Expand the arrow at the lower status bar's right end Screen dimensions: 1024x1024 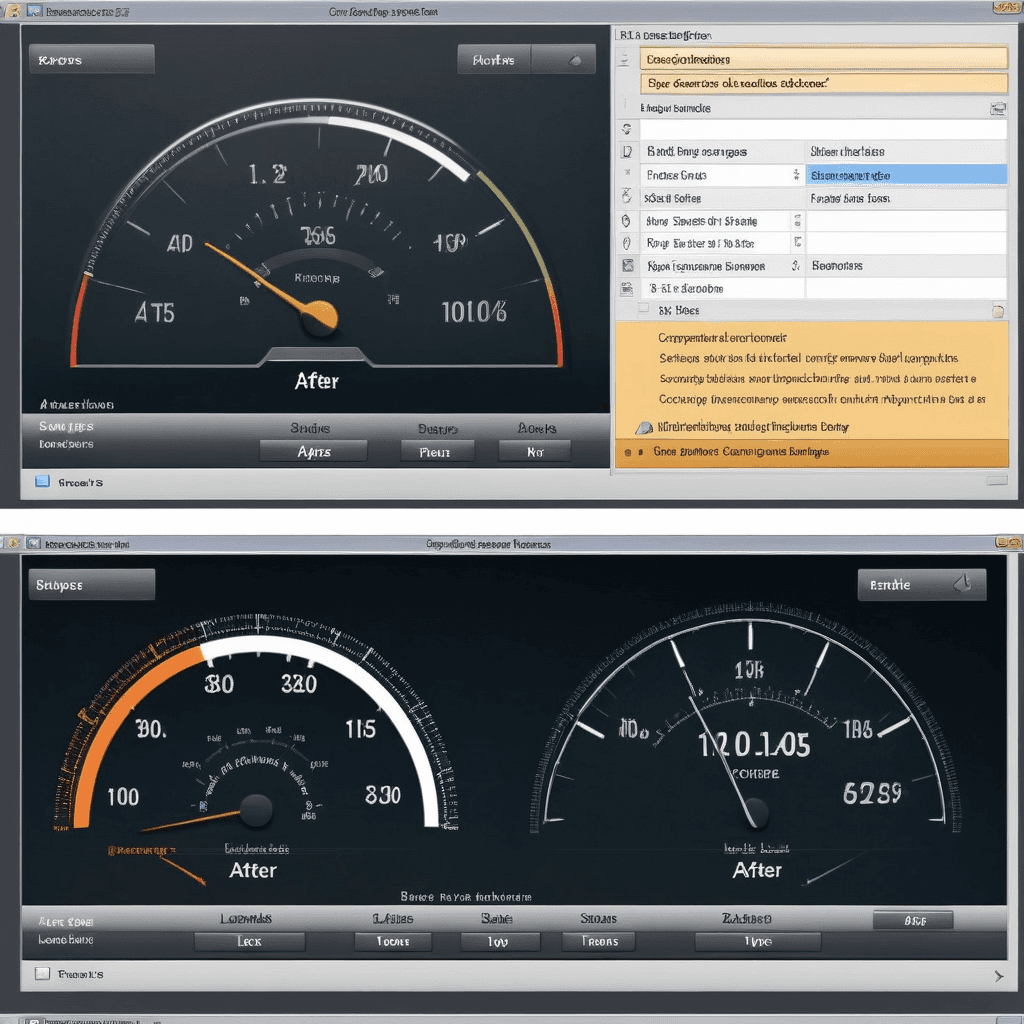click(998, 975)
